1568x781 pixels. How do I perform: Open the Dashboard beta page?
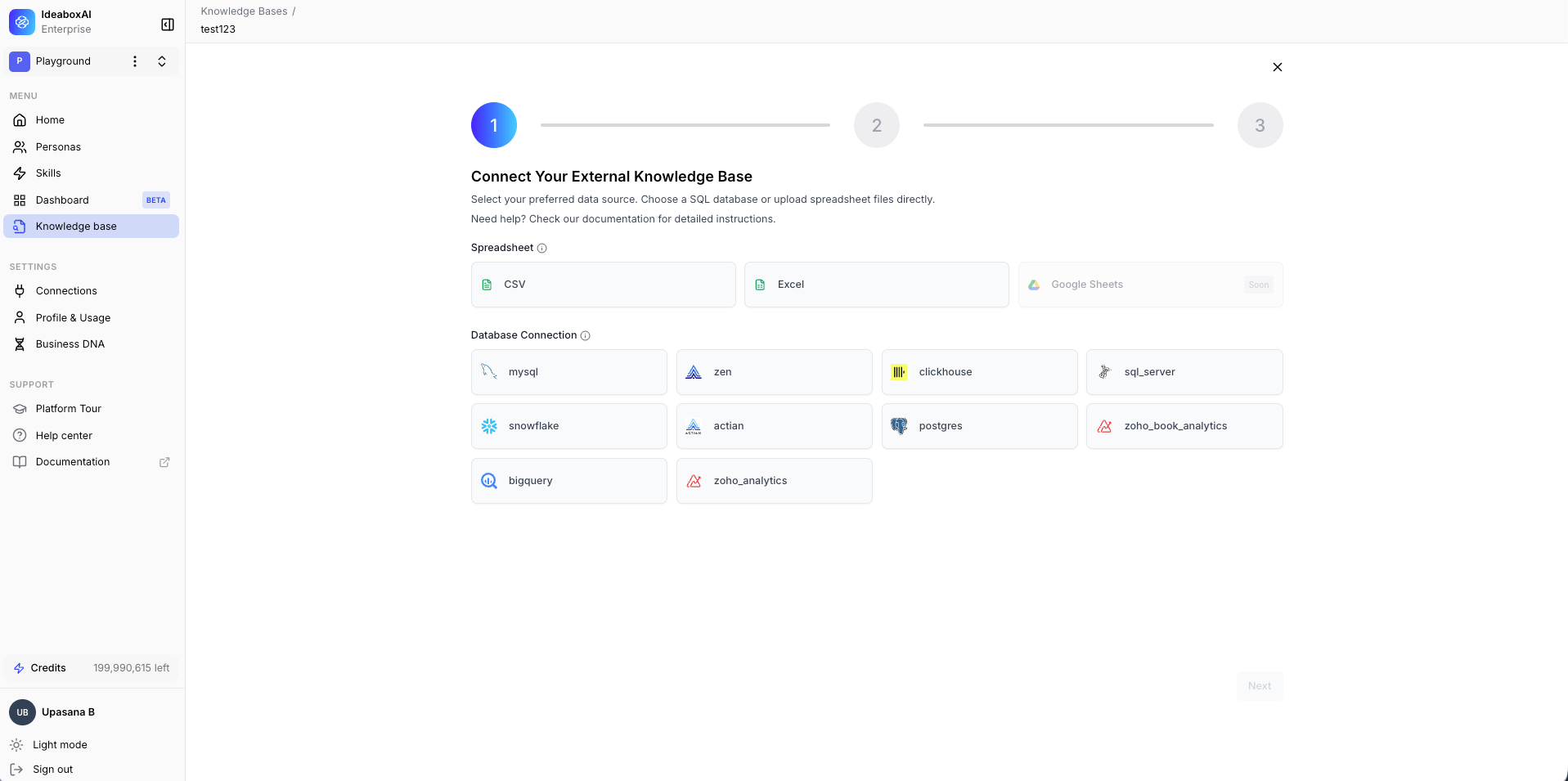click(91, 200)
